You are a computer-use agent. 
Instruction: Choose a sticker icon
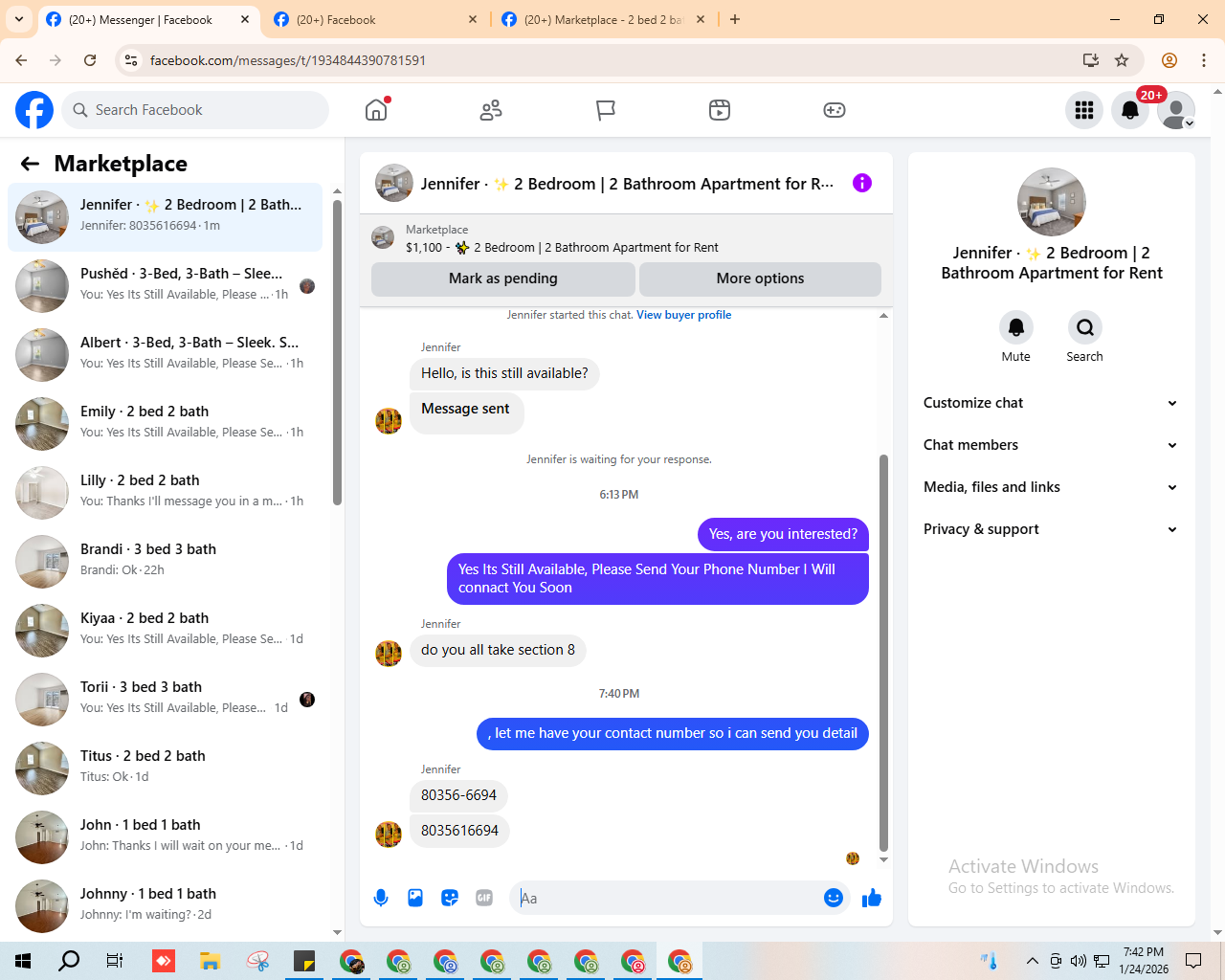pyautogui.click(x=450, y=898)
